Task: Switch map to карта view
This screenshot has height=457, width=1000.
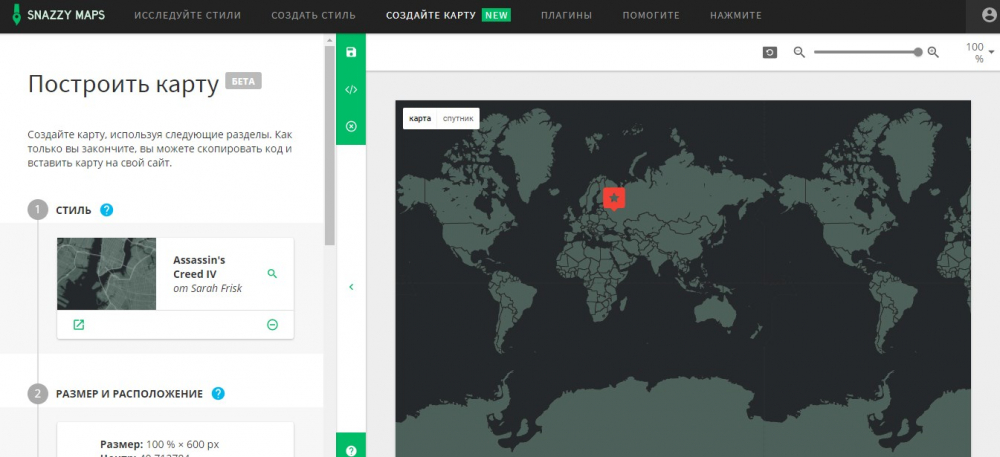Action: pyautogui.click(x=420, y=119)
